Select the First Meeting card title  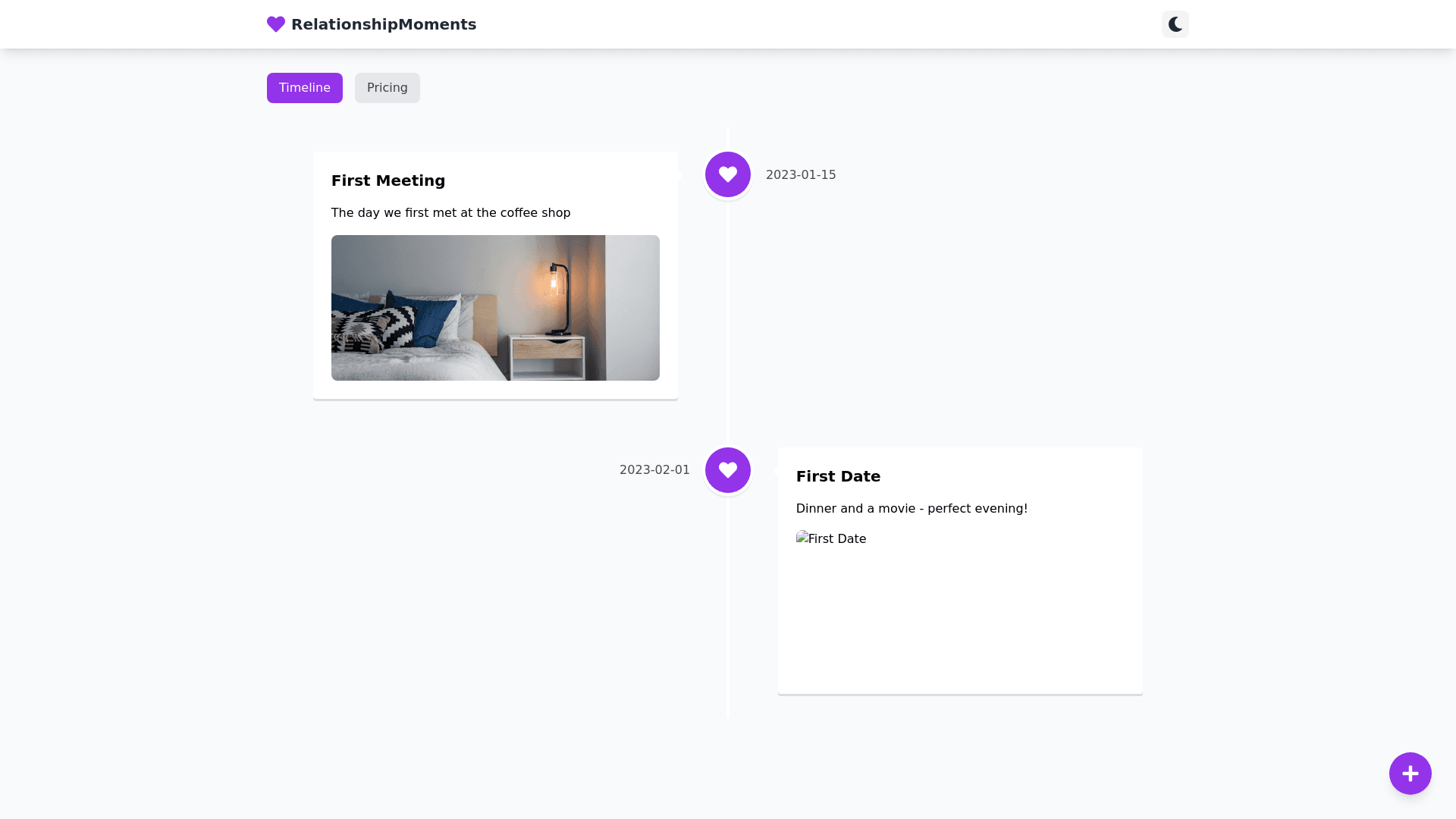pos(388,180)
